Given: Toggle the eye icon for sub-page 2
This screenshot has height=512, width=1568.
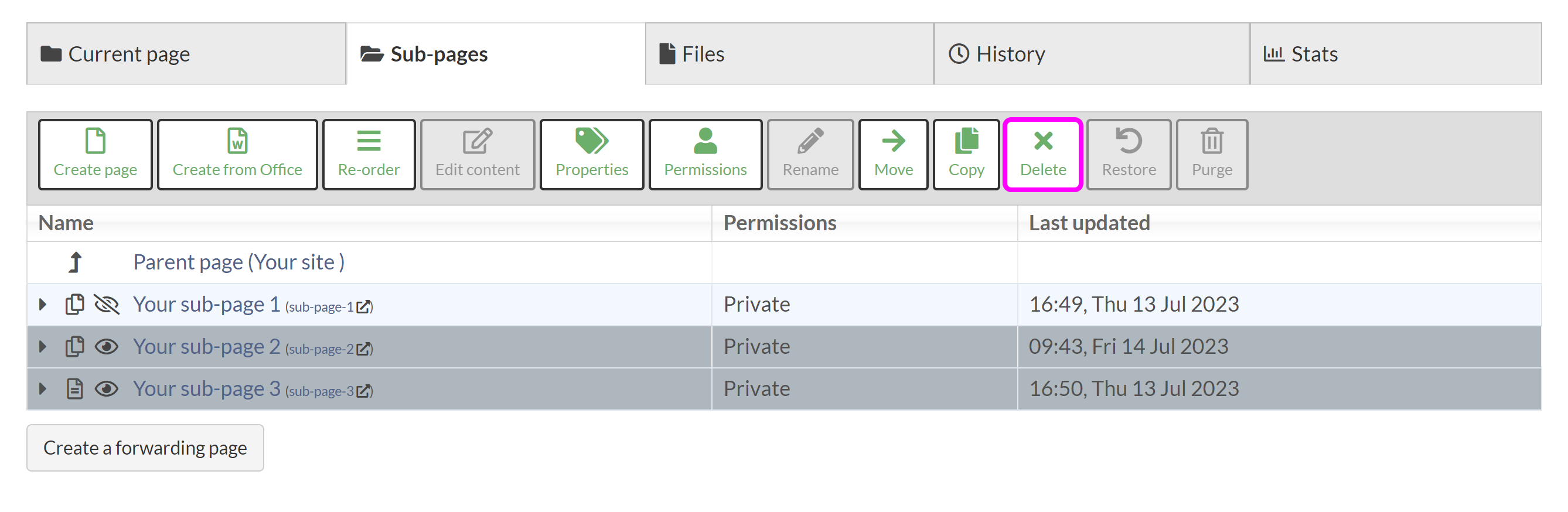Looking at the screenshot, I should click(107, 346).
